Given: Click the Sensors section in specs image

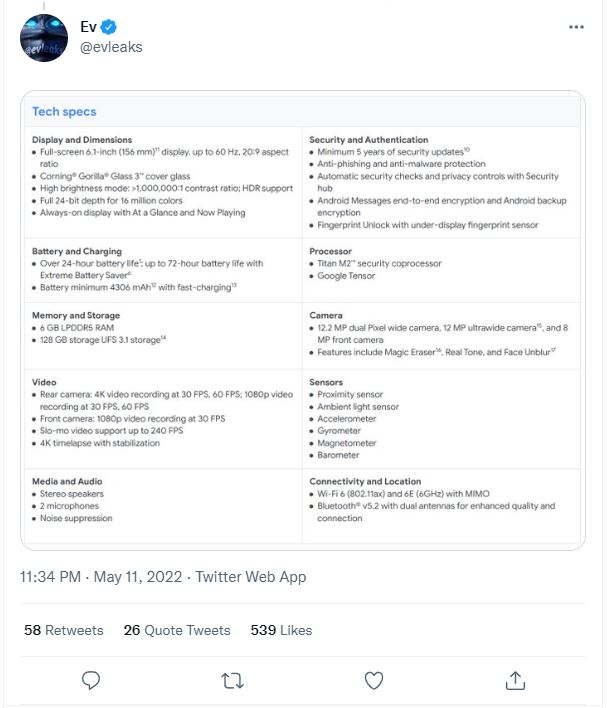Looking at the screenshot, I should pyautogui.click(x=328, y=382).
